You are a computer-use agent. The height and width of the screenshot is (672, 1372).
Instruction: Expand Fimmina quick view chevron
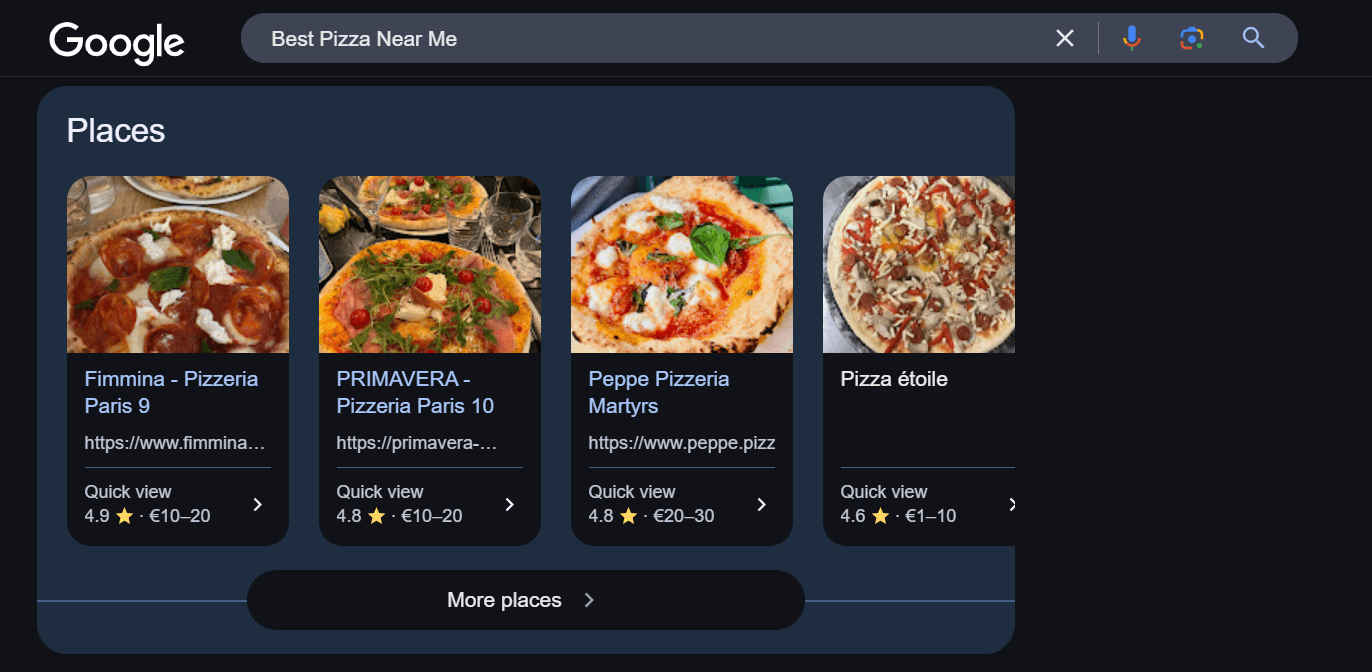[x=257, y=504]
